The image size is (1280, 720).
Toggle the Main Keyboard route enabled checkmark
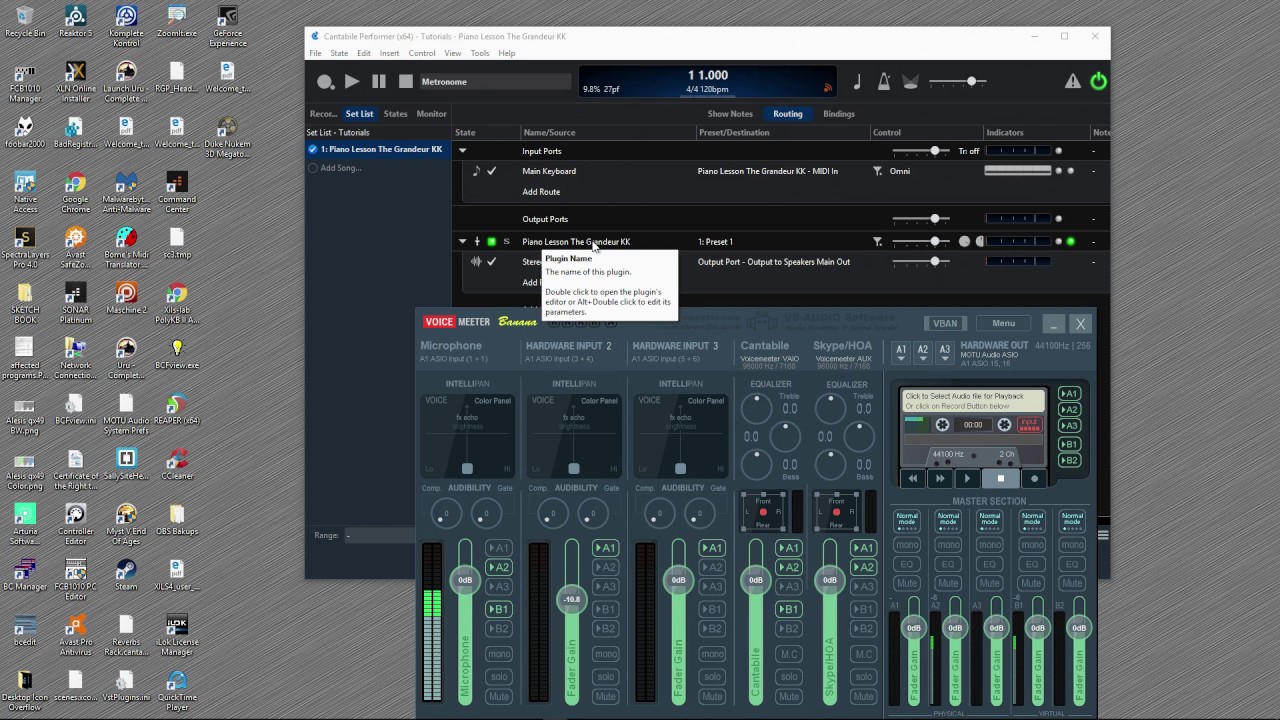point(491,171)
